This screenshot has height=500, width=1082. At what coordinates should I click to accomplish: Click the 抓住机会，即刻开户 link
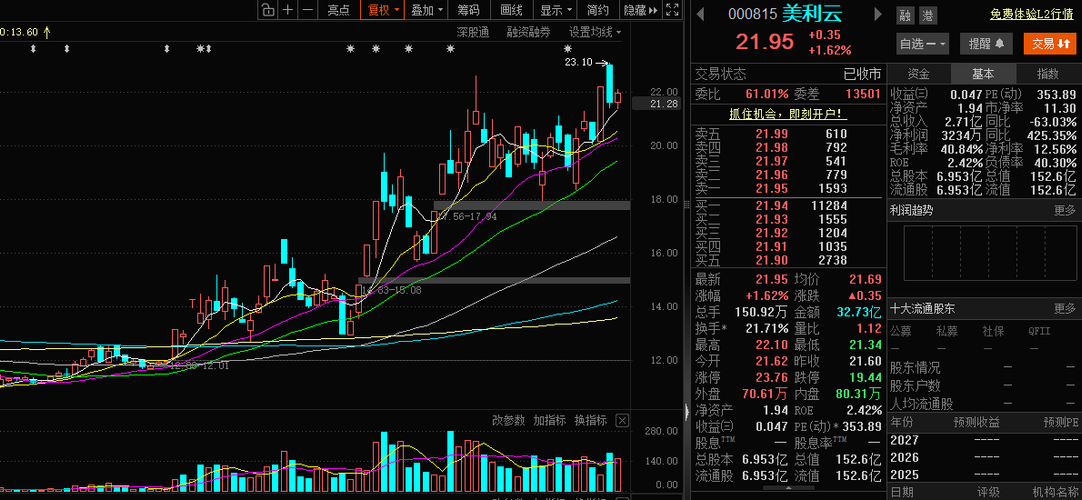coord(789,113)
